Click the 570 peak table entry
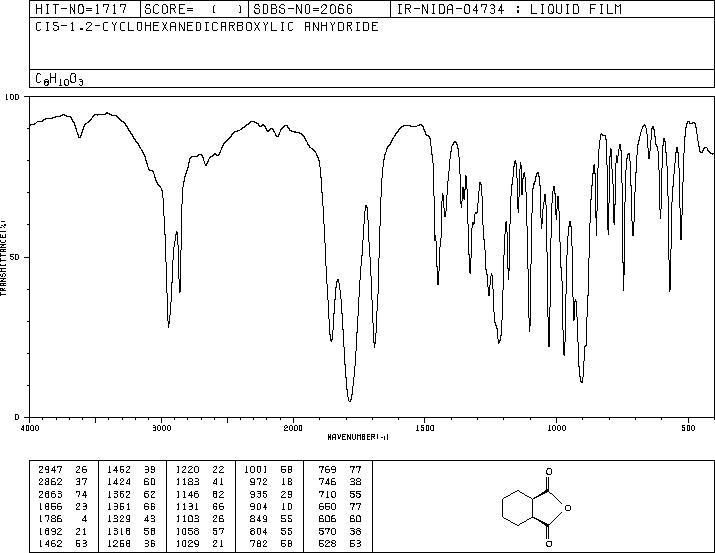Viewport: 715px width, 553px height. pyautogui.click(x=340, y=532)
